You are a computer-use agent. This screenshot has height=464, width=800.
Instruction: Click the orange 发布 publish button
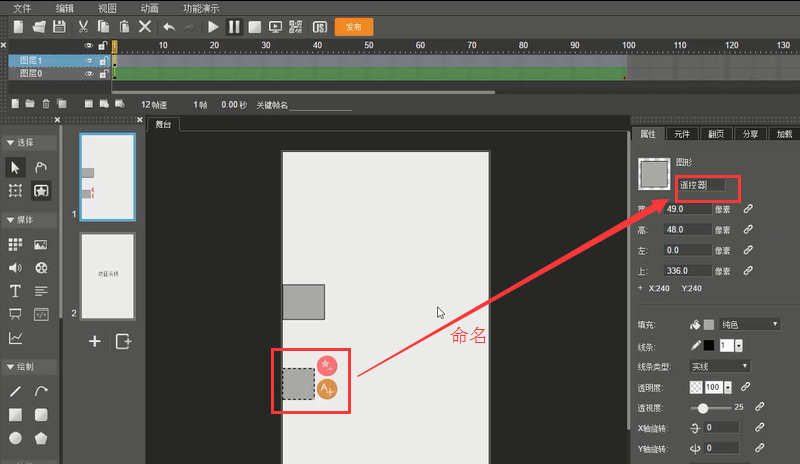(x=354, y=27)
